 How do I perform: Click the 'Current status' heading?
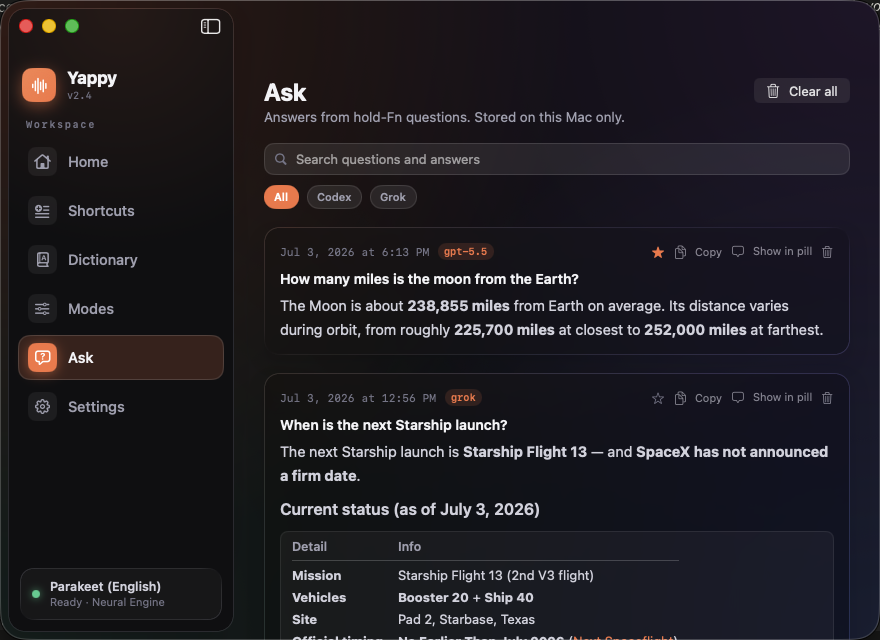pyautogui.click(x=410, y=509)
